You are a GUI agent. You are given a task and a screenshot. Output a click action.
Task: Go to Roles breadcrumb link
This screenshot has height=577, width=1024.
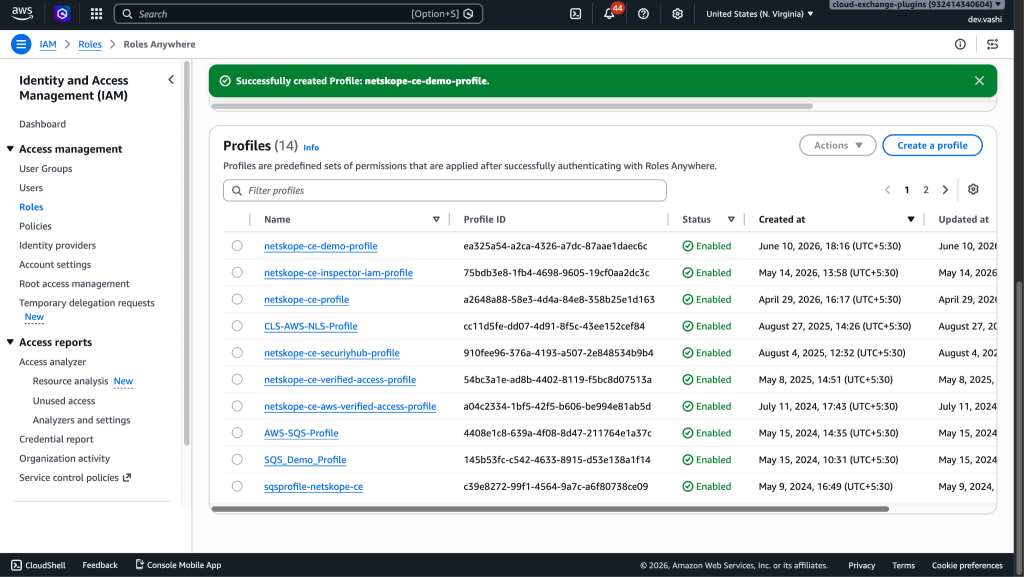[90, 44]
